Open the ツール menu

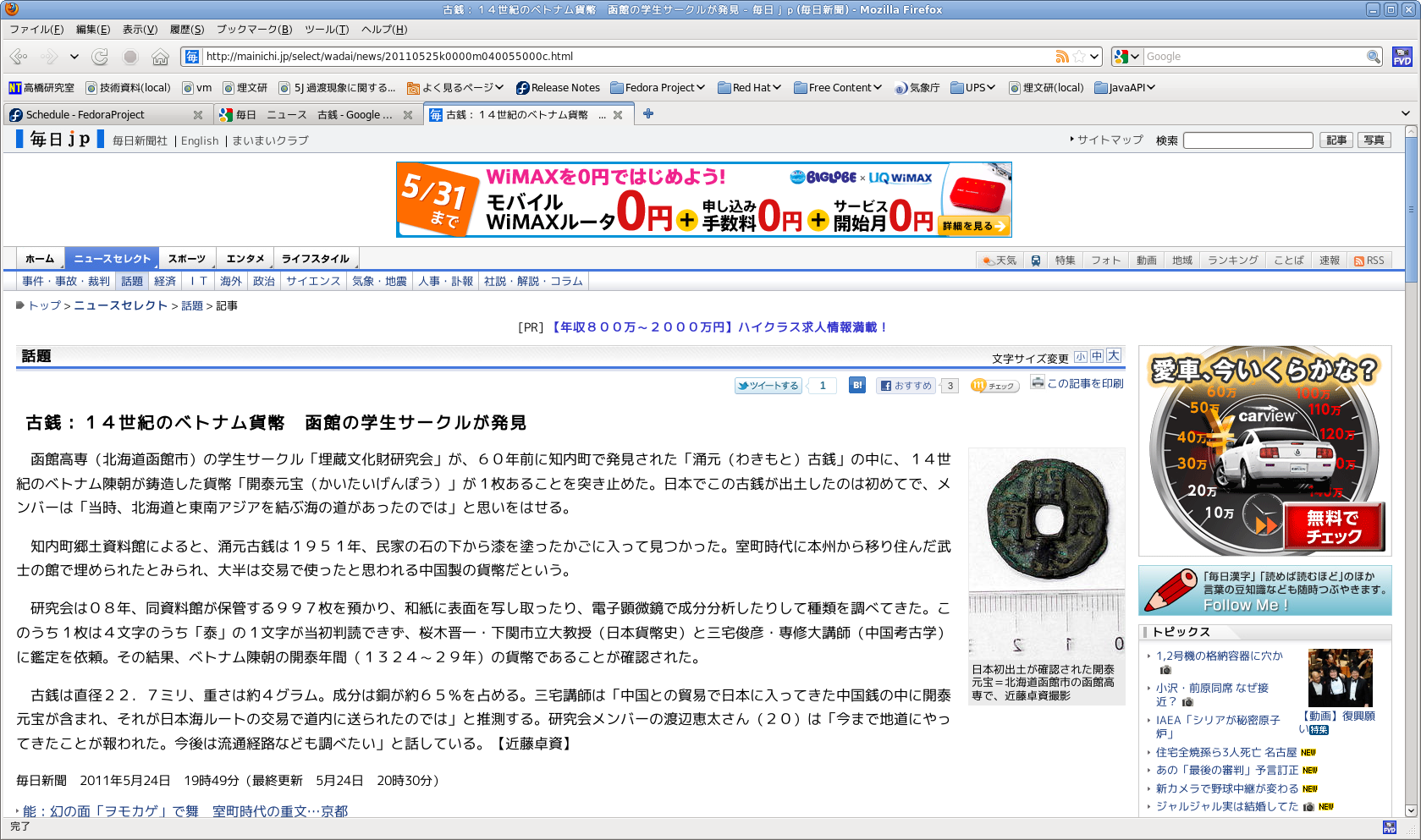coord(327,30)
